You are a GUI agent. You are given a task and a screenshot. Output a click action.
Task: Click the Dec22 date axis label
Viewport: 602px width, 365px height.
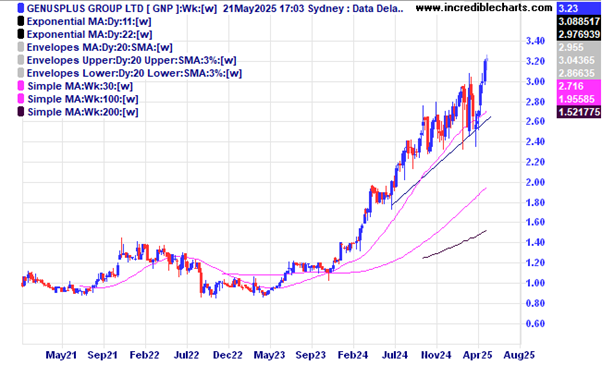(228, 355)
